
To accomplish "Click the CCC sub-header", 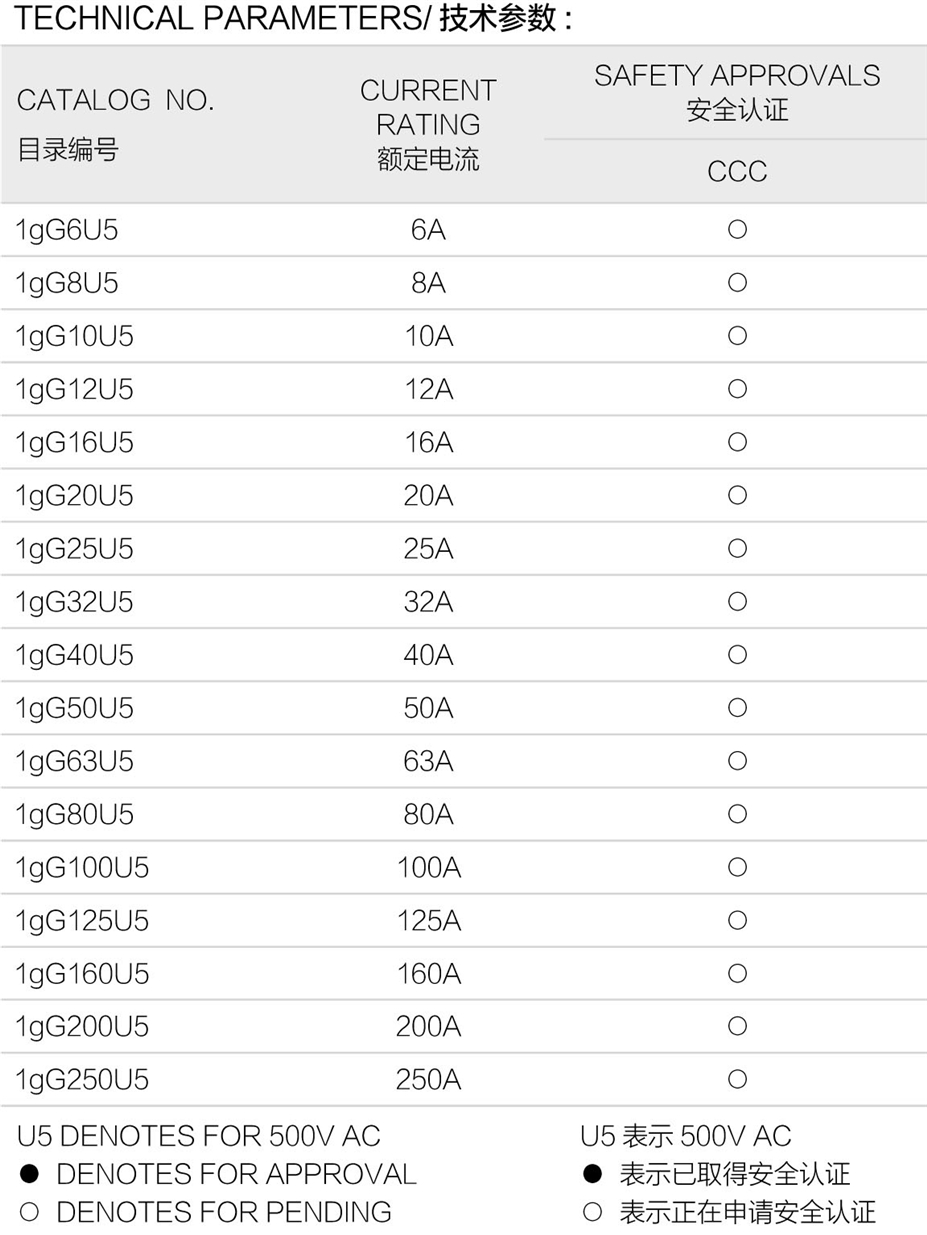I will pyautogui.click(x=737, y=172).
